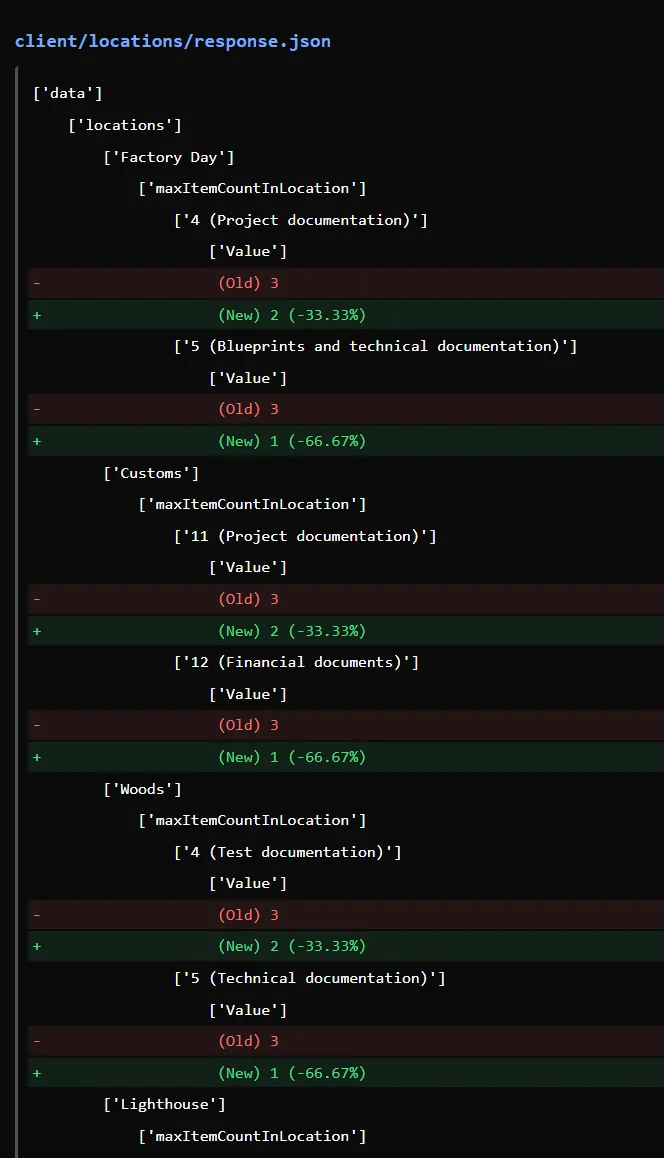
Task: Click '12 (Financial documents)' key
Action: (296, 662)
